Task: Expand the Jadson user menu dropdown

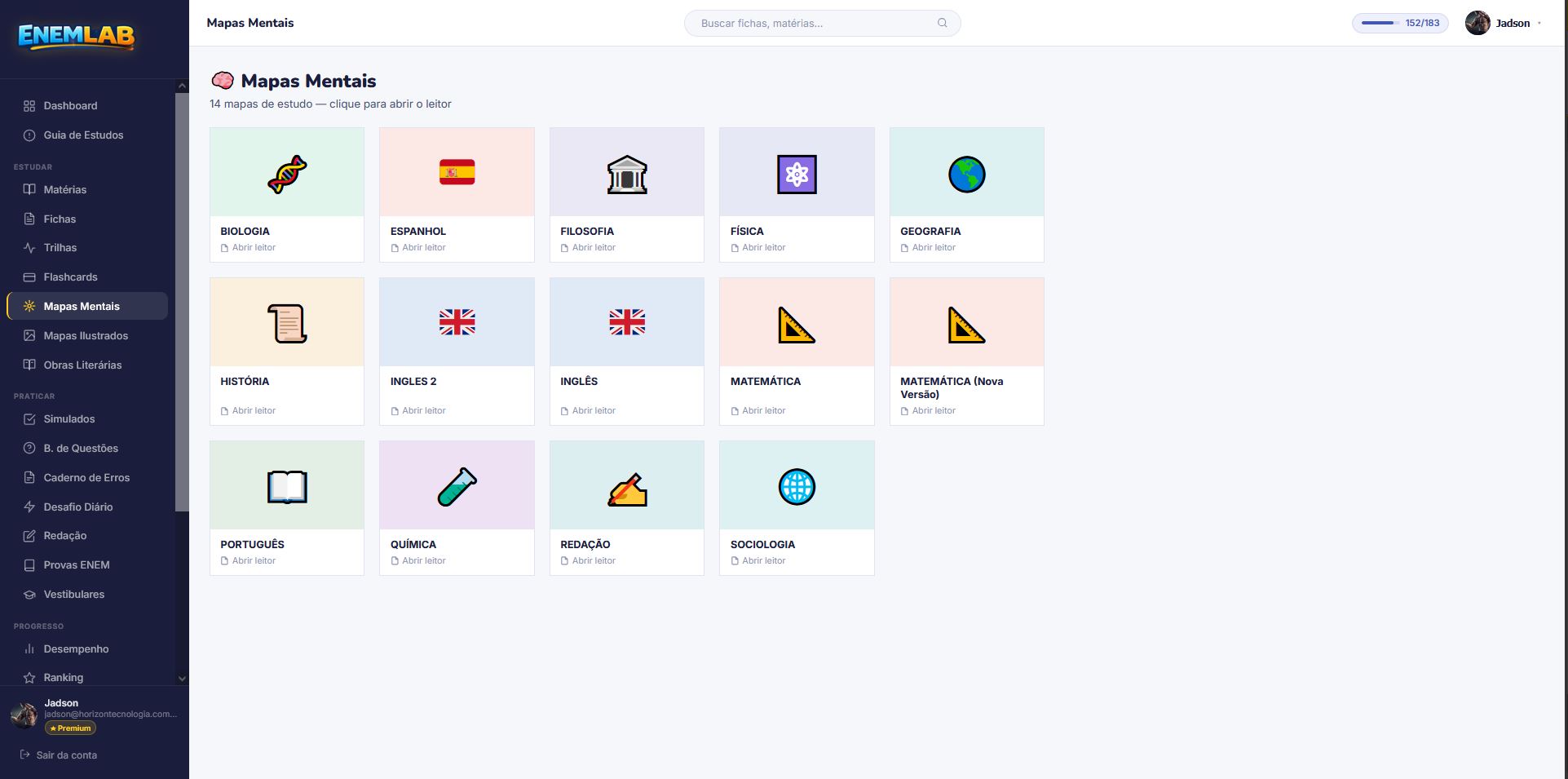Action: point(1539,24)
